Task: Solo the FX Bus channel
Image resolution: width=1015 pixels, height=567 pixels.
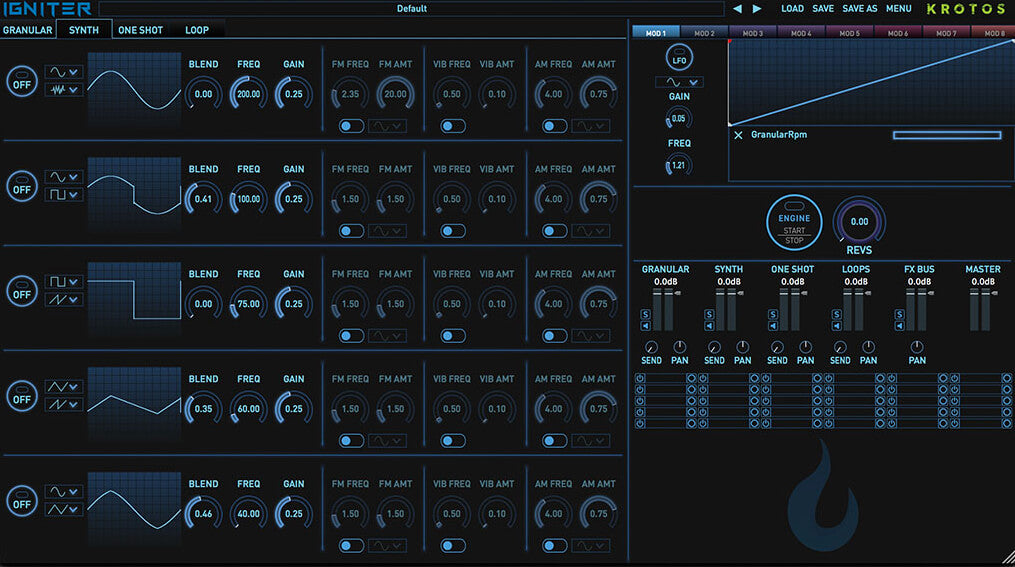Action: (x=899, y=314)
